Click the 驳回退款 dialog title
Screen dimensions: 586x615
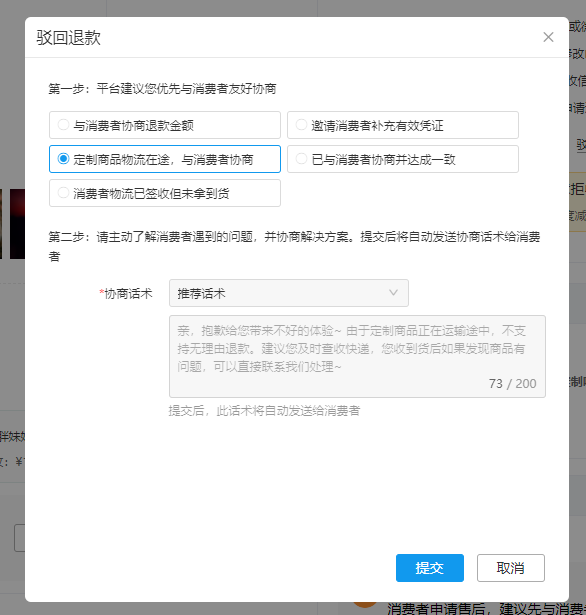pyautogui.click(x=69, y=38)
